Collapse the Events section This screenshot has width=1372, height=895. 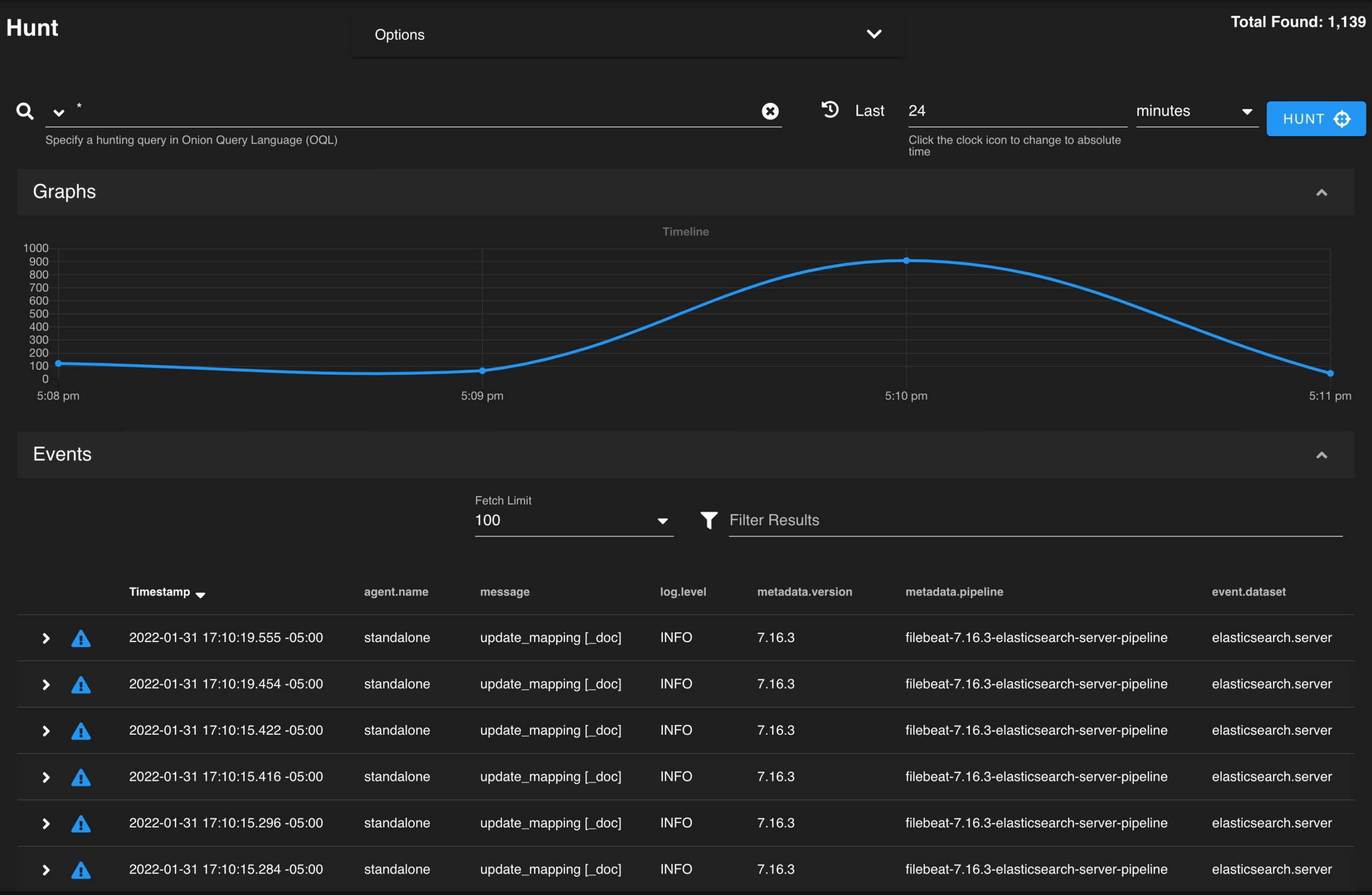1321,456
